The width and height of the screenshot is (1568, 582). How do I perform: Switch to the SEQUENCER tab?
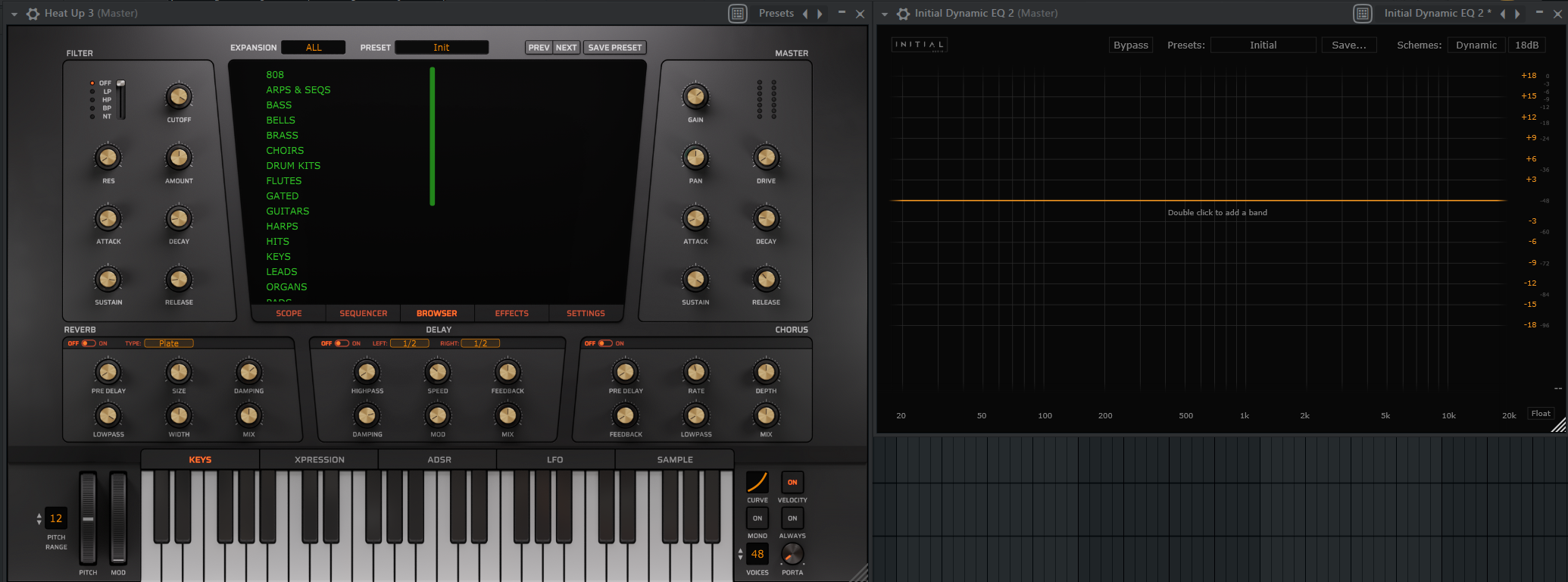point(363,313)
